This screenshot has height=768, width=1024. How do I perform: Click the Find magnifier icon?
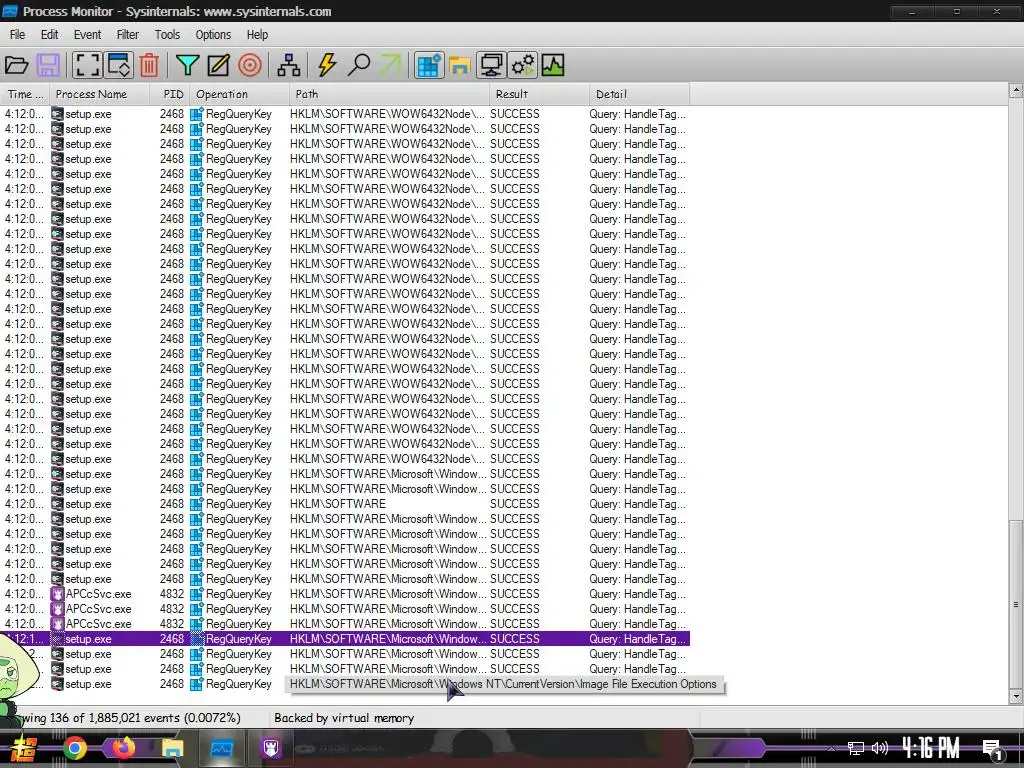[x=359, y=65]
